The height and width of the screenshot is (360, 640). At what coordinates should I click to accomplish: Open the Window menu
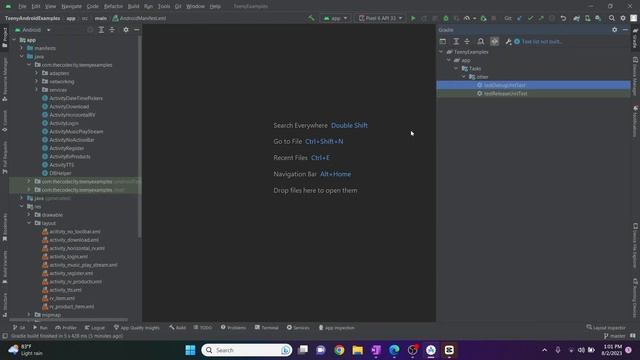click(195, 6)
